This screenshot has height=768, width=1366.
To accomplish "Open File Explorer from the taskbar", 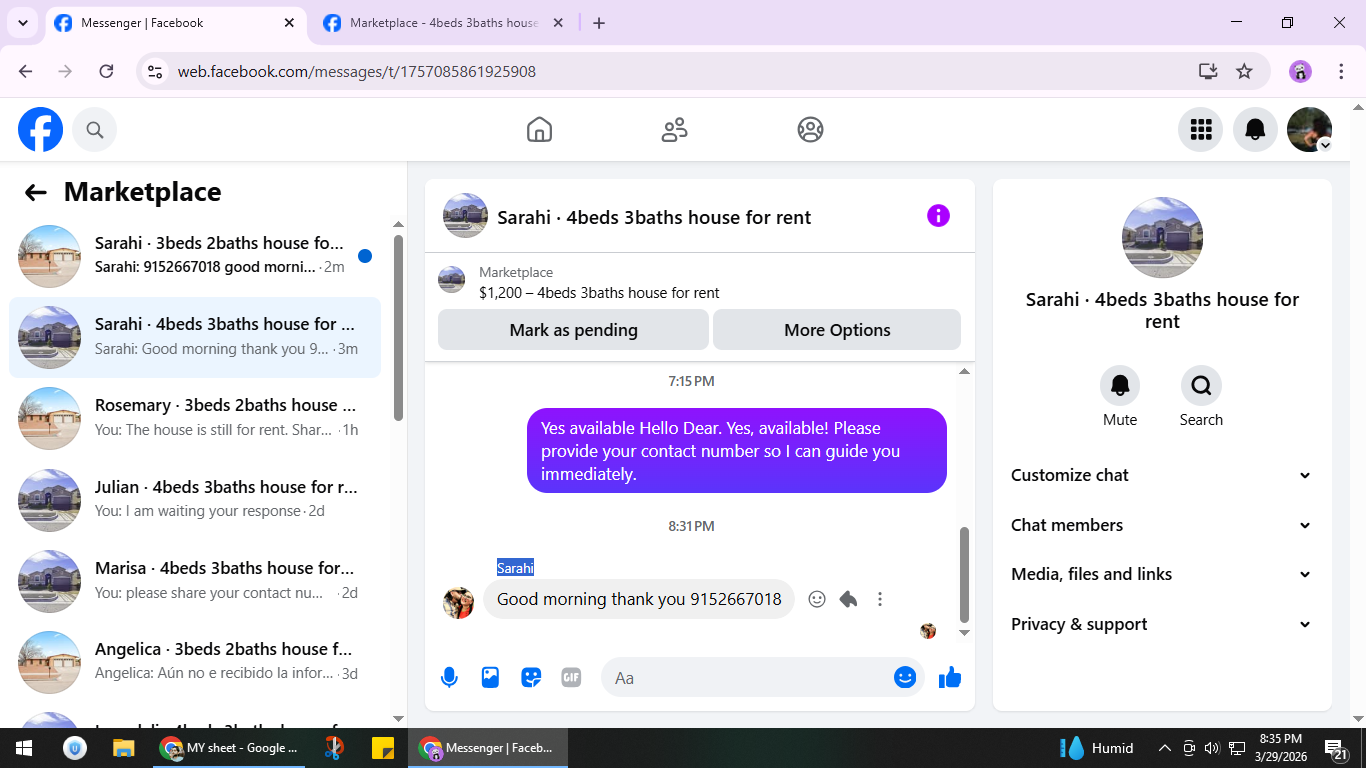I will 124,748.
